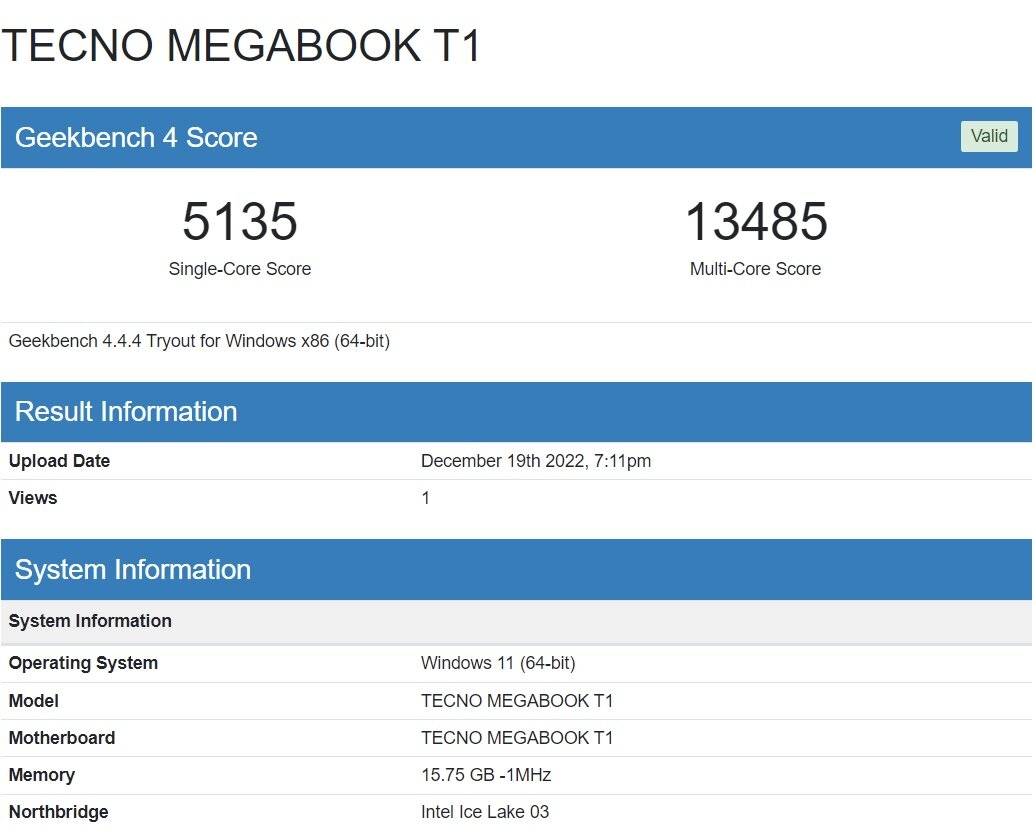Select the Intel Ice Lake 03 value
Image resolution: width=1034 pixels, height=827 pixels.
(x=485, y=812)
